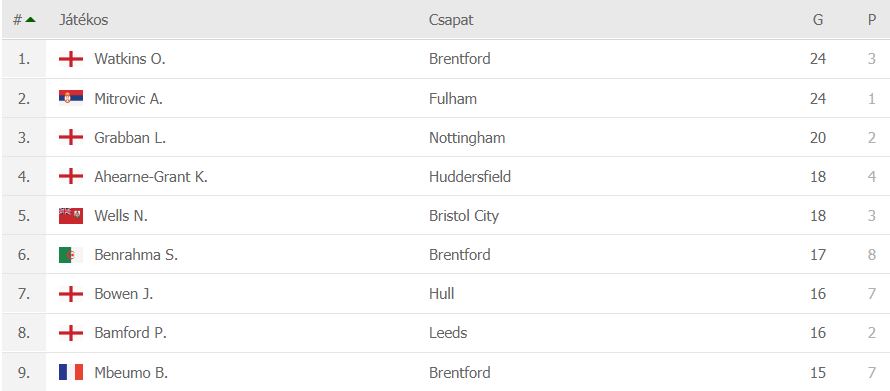Click England flag next to Bowen J.
Screen dimensions: 890x391
pos(71,294)
